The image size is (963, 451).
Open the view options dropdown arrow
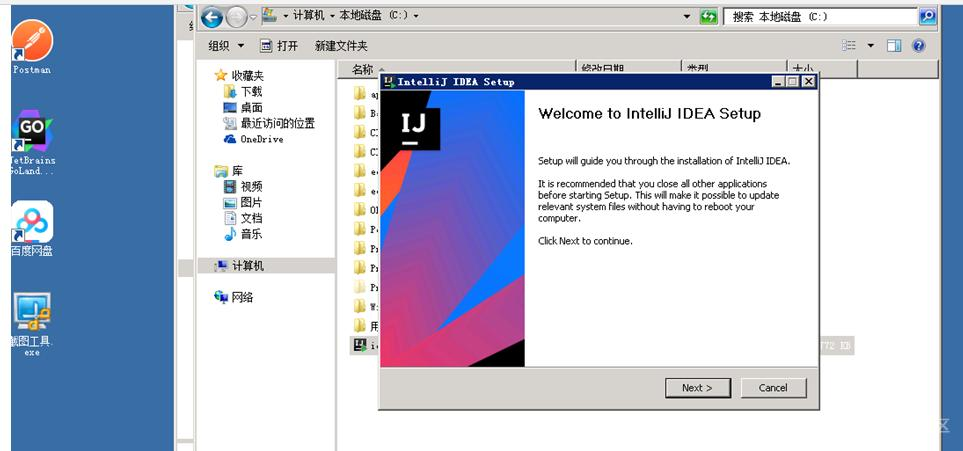[870, 45]
